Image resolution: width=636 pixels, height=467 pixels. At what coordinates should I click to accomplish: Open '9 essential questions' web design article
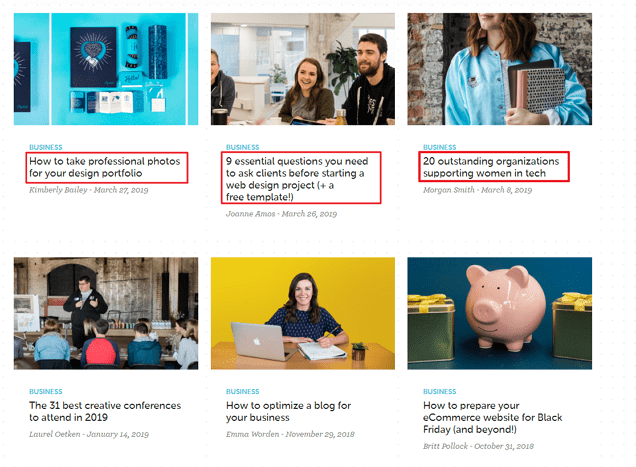(297, 179)
